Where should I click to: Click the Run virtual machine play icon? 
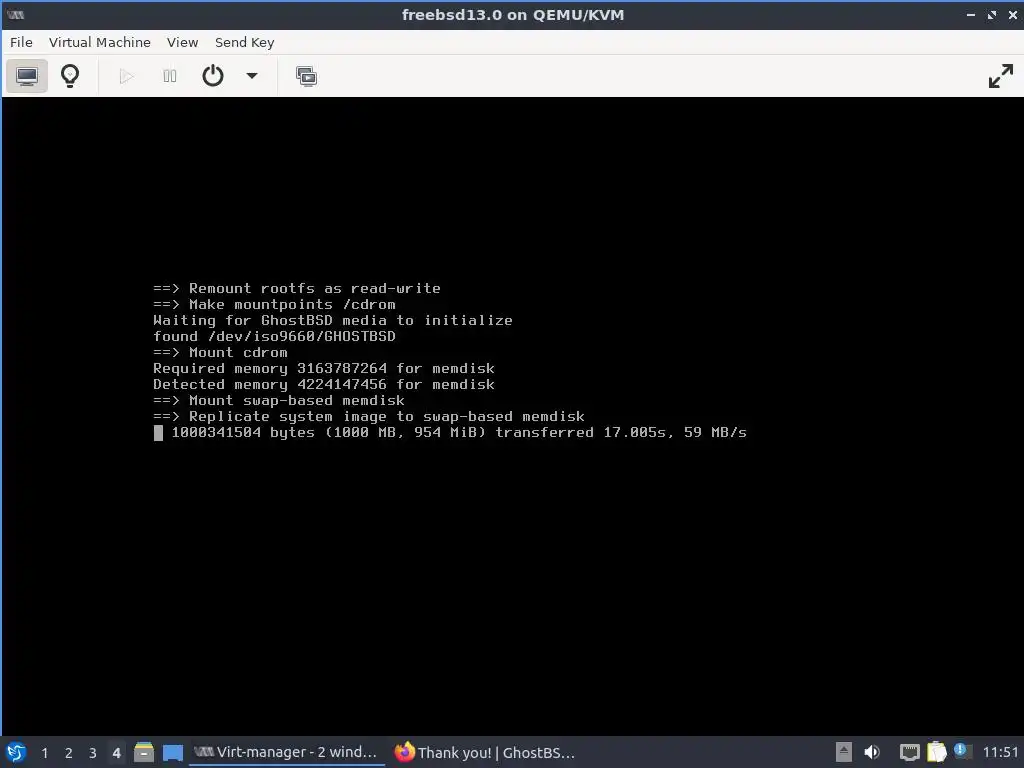pos(127,76)
